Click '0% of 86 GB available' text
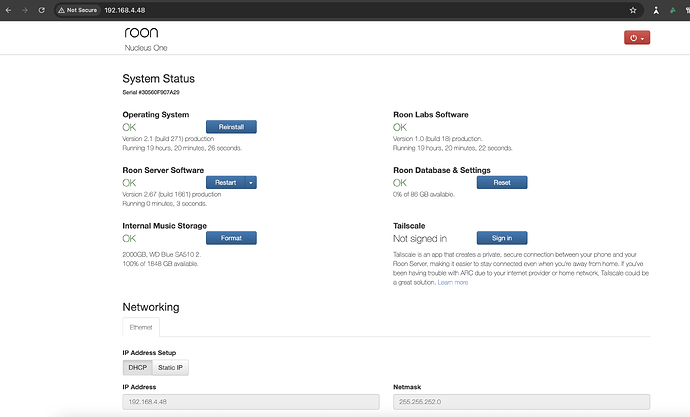Viewport: 690px width, 417px height. (x=424, y=194)
